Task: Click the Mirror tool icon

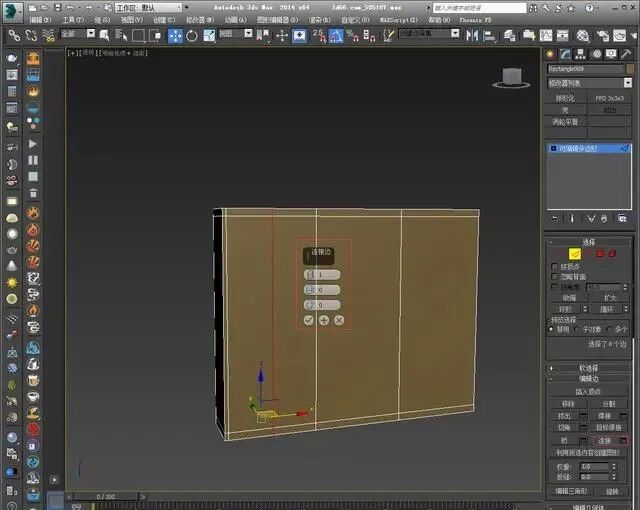Action: coord(472,35)
